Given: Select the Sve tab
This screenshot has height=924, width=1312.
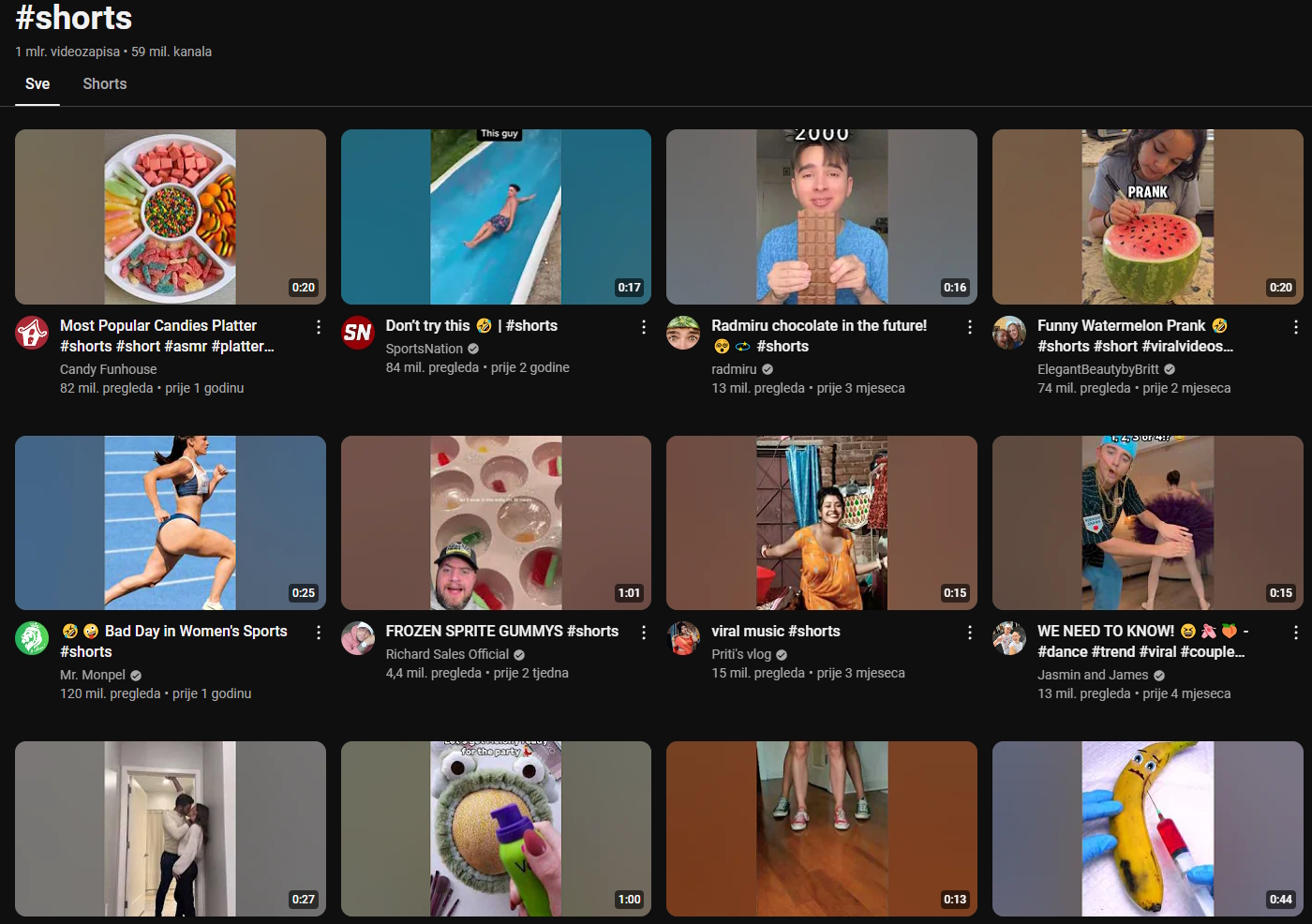Looking at the screenshot, I should point(37,84).
